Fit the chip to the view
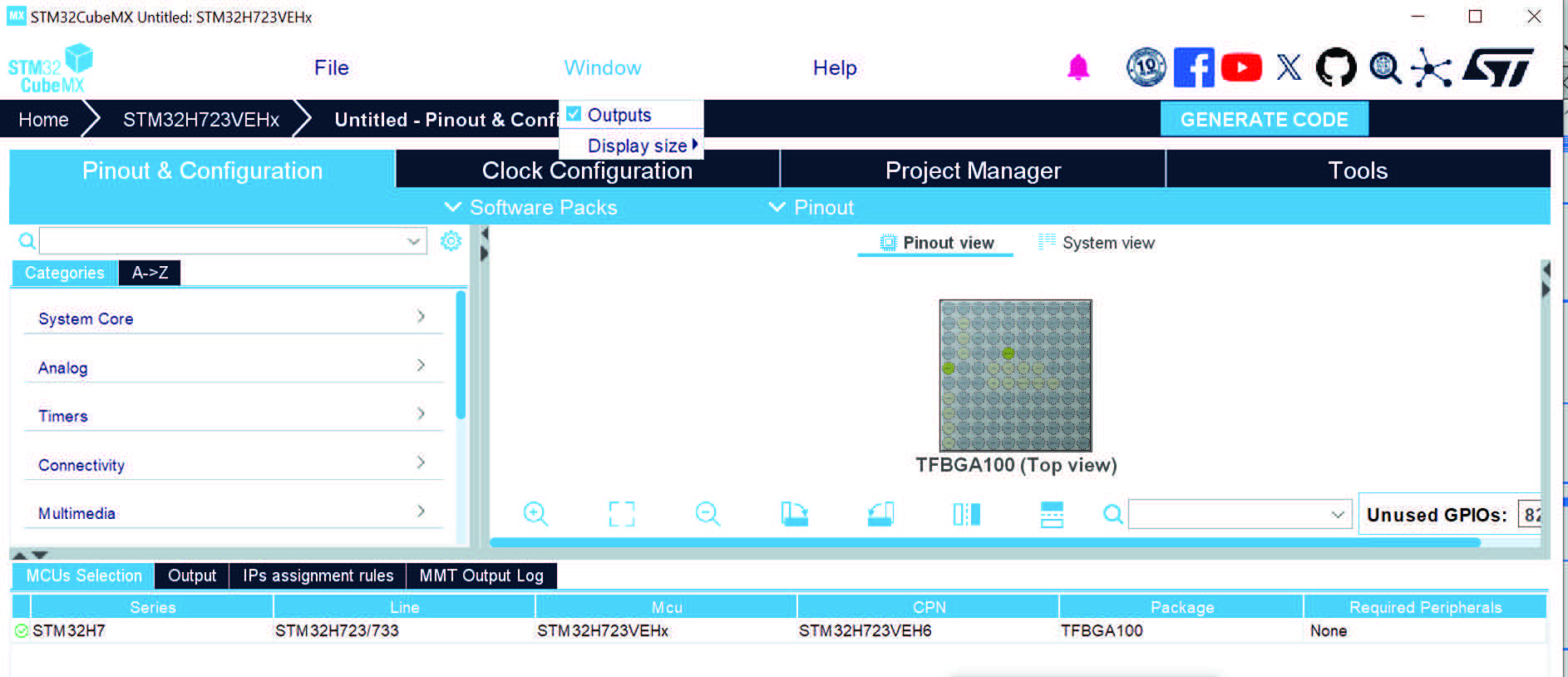Image resolution: width=1568 pixels, height=677 pixels. pyautogui.click(x=622, y=514)
